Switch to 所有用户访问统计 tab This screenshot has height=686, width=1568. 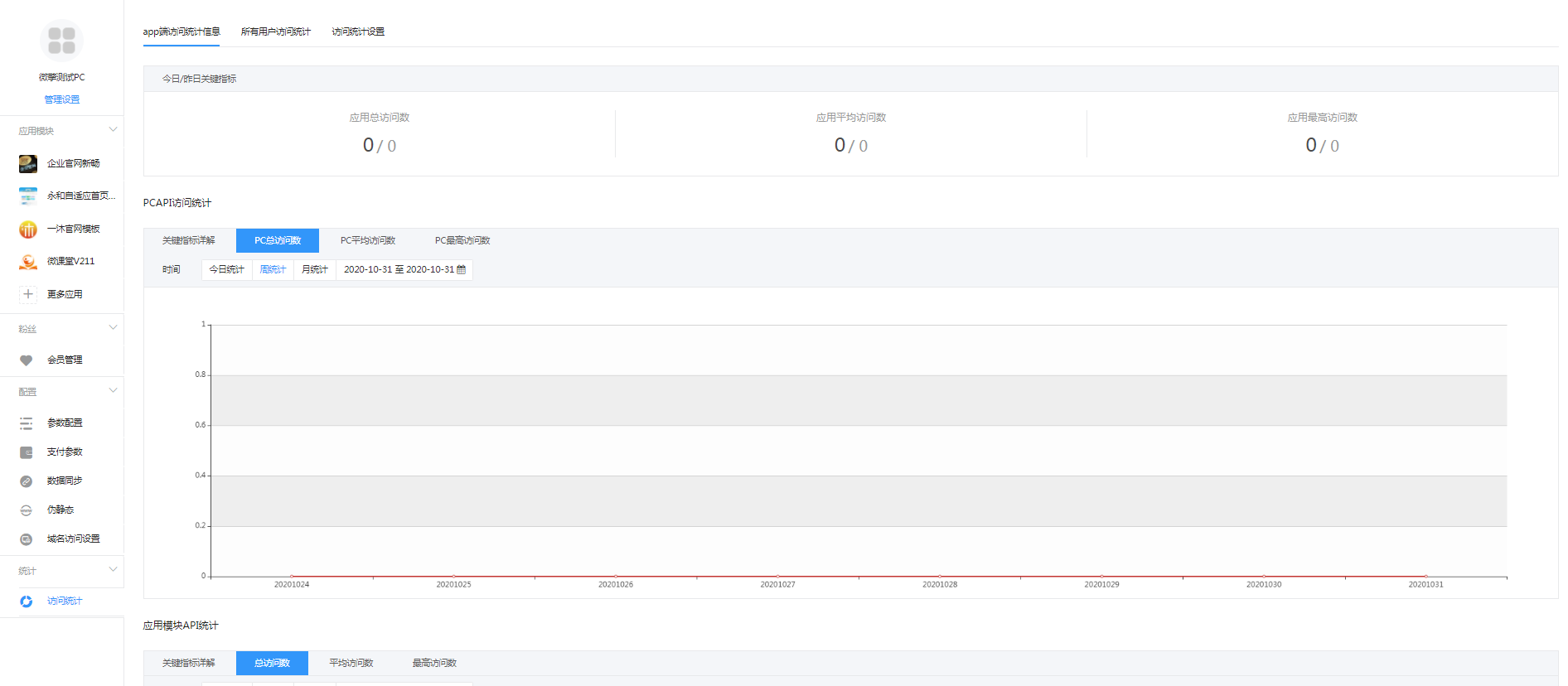coord(276,31)
